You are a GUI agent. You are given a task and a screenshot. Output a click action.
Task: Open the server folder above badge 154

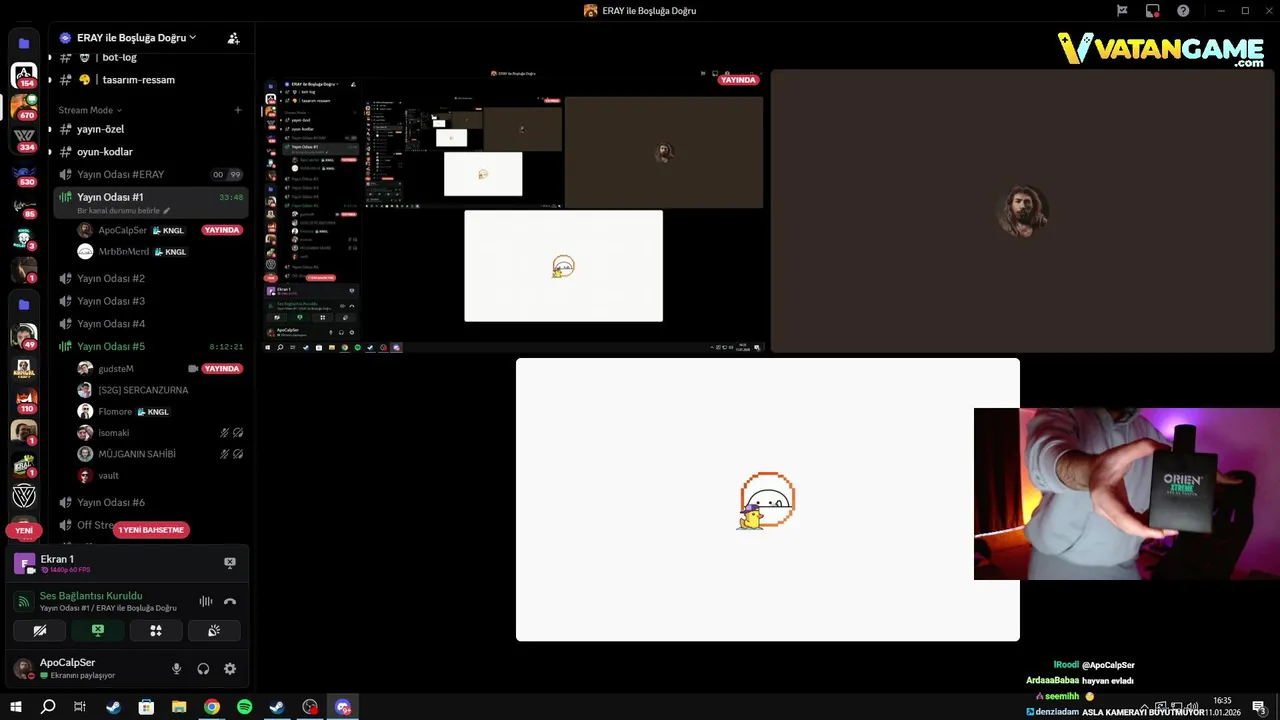point(24,43)
